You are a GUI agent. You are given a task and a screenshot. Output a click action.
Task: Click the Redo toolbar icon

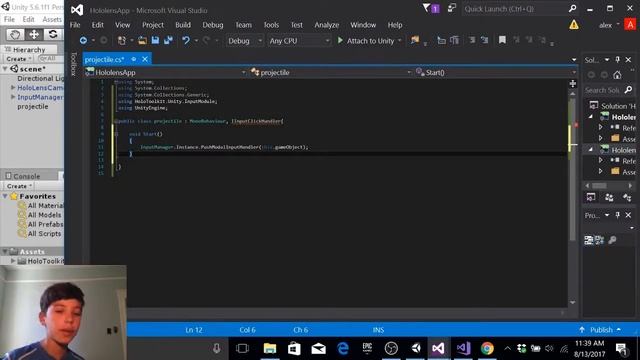[207, 40]
